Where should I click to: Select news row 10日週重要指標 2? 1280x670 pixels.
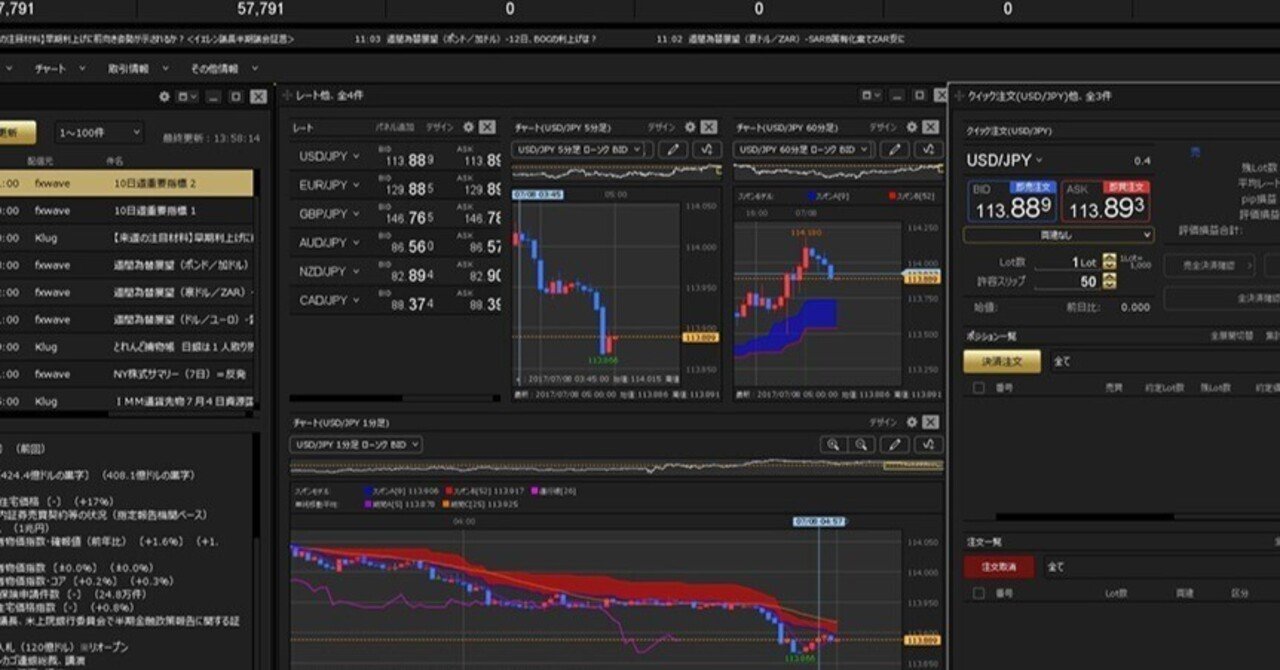tap(126, 184)
